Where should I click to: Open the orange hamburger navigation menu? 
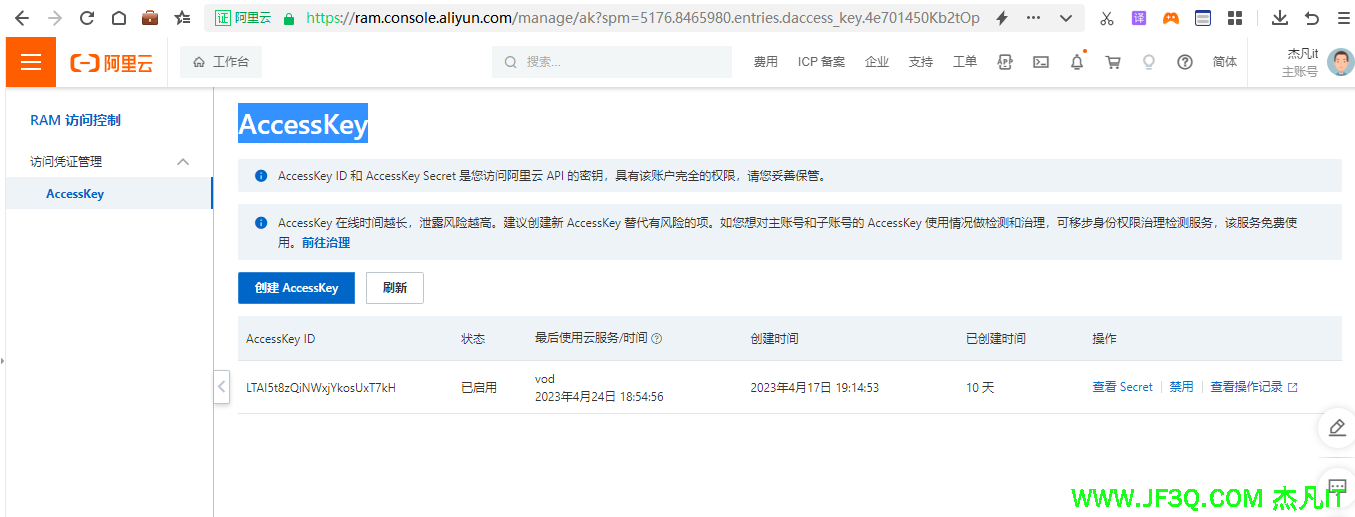31,62
